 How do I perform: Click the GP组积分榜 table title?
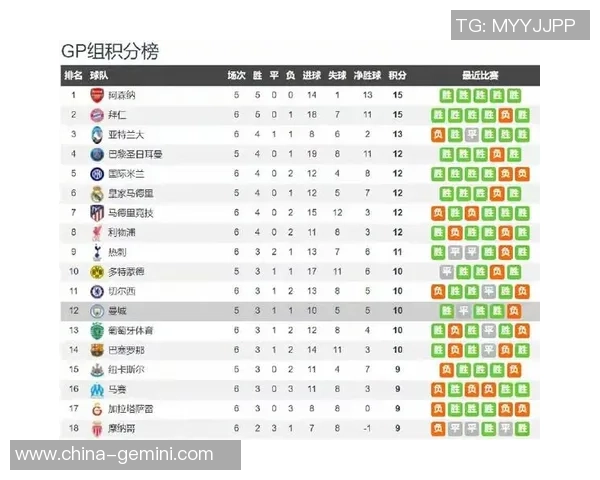pyautogui.click(x=110, y=52)
